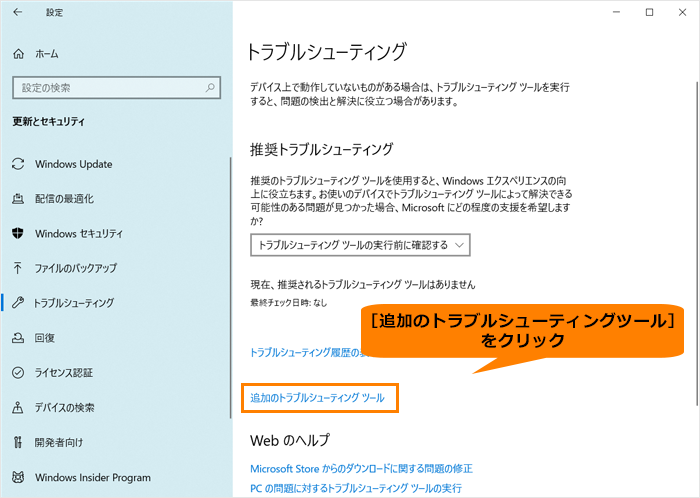Image resolution: width=700 pixels, height=498 pixels.
Task: Open ホーム in the sidebar
Action: coord(47,54)
